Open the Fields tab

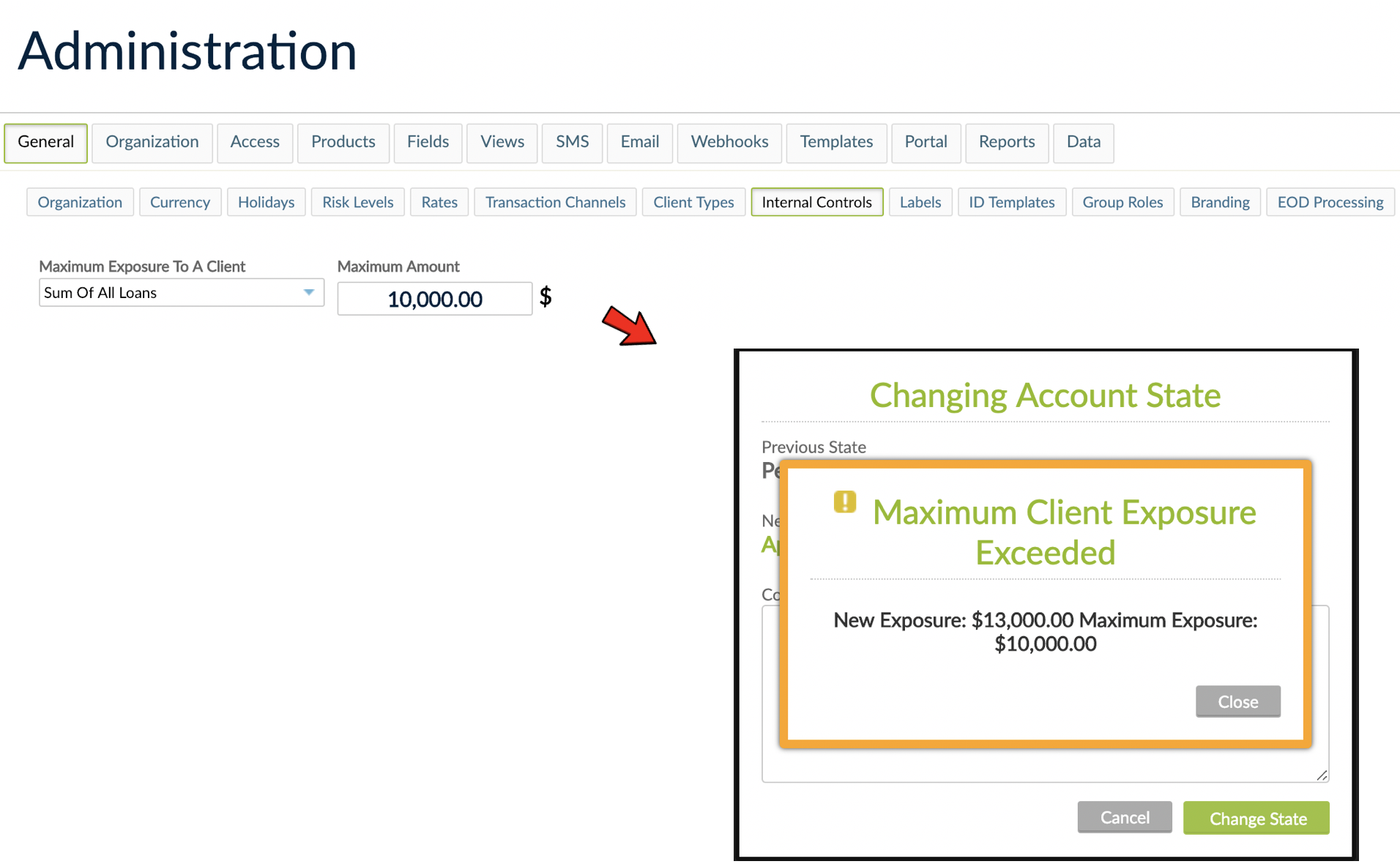pos(428,142)
